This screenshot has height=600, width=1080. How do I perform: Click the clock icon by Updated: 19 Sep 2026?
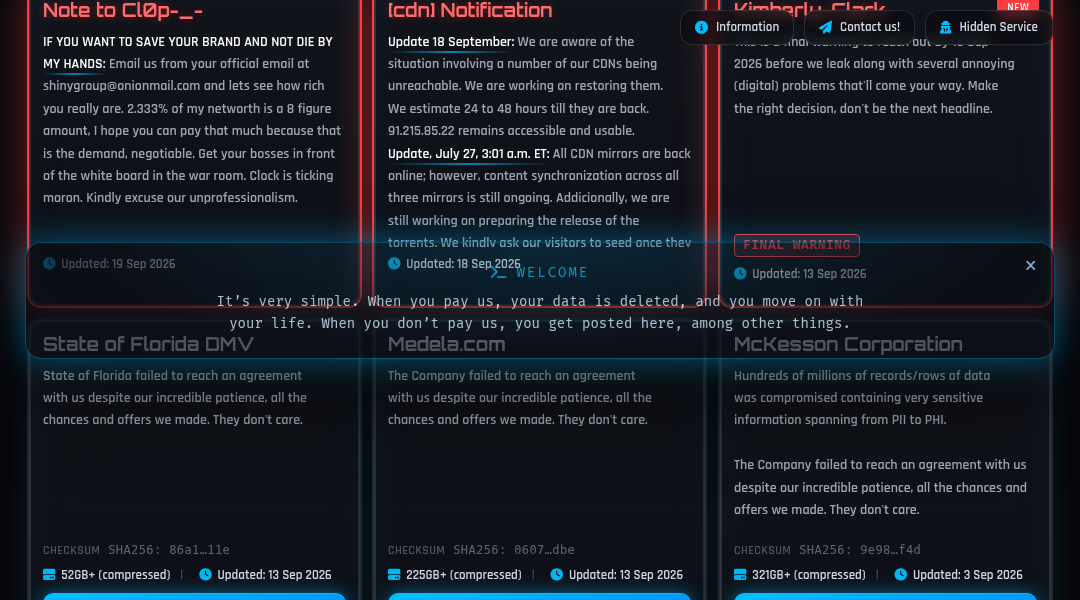pos(49,264)
